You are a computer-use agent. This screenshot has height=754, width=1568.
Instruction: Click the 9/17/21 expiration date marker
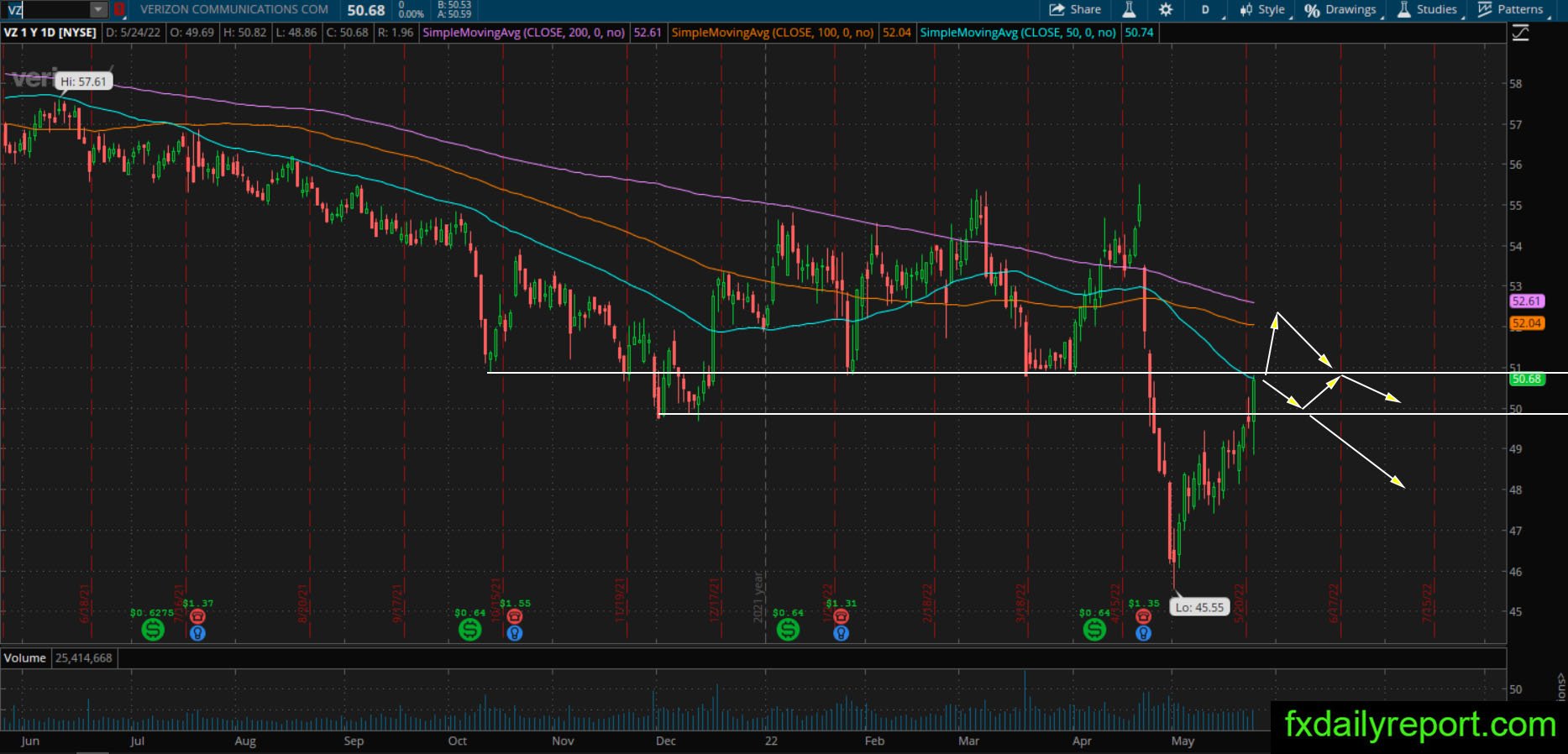[x=398, y=603]
